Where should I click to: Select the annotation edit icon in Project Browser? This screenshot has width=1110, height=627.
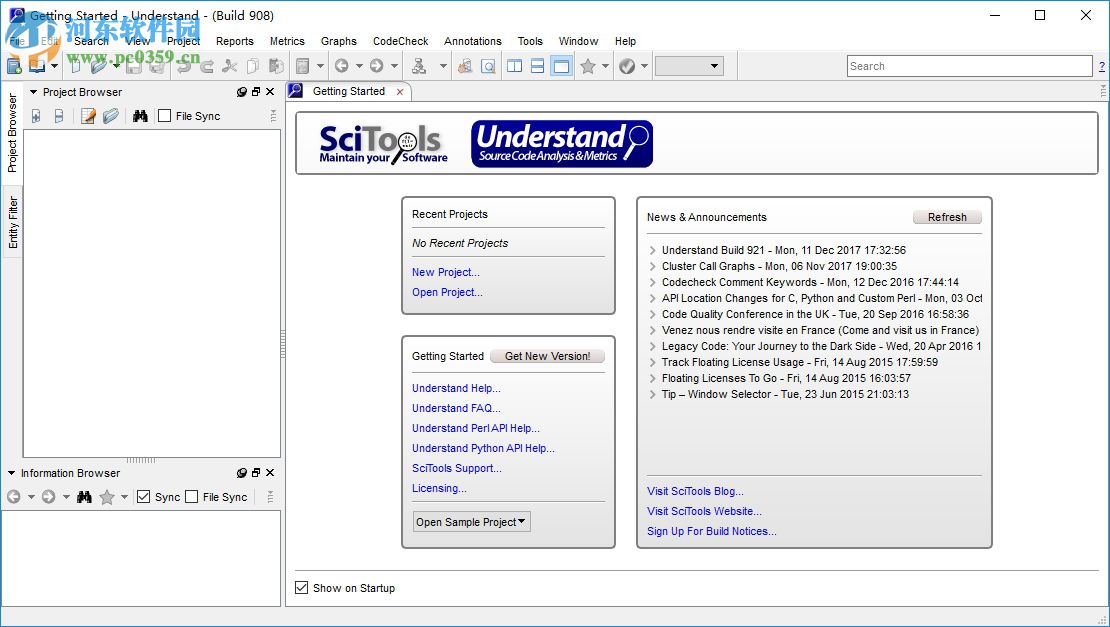point(88,115)
